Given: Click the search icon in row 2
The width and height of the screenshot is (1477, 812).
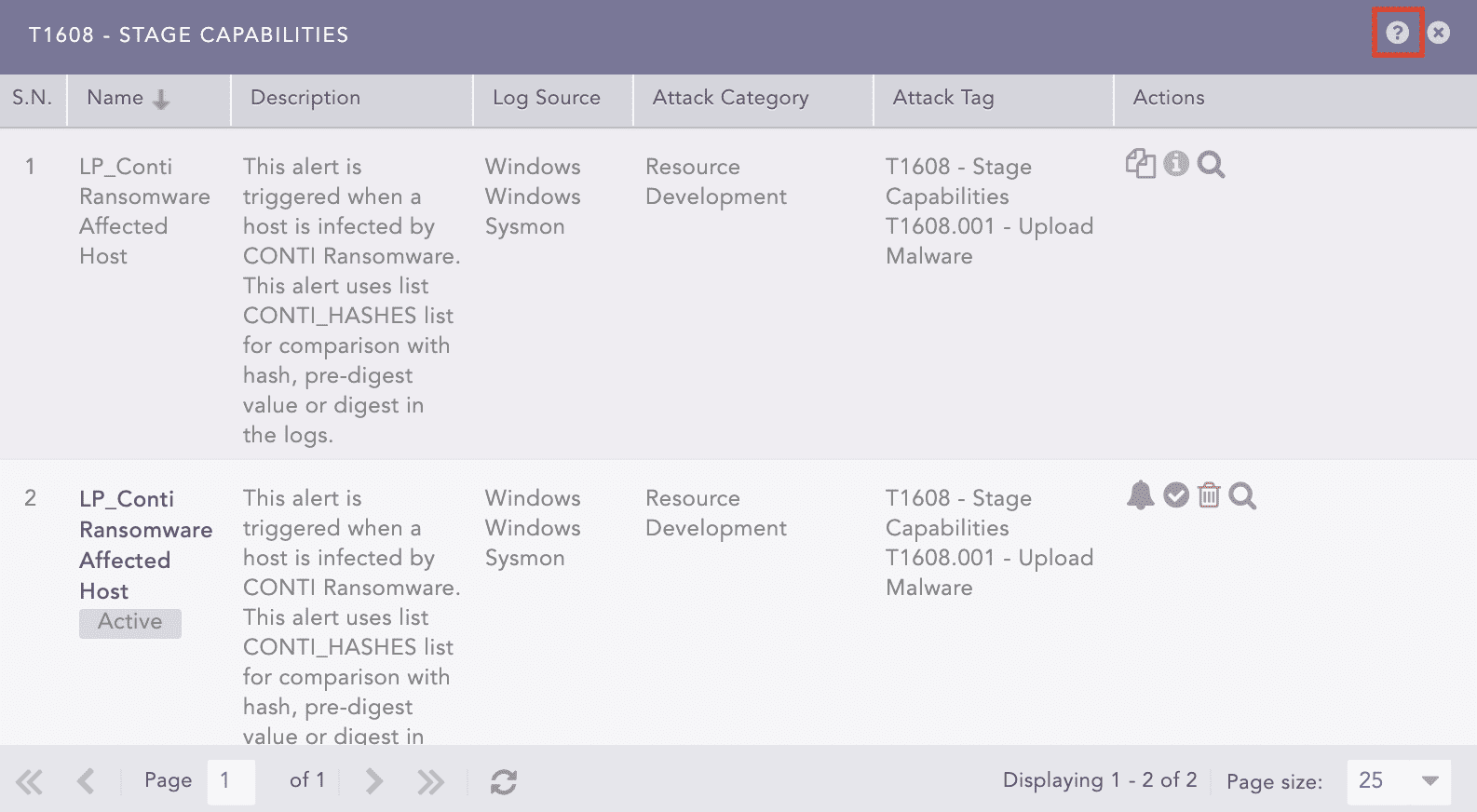Looking at the screenshot, I should pos(1242,496).
